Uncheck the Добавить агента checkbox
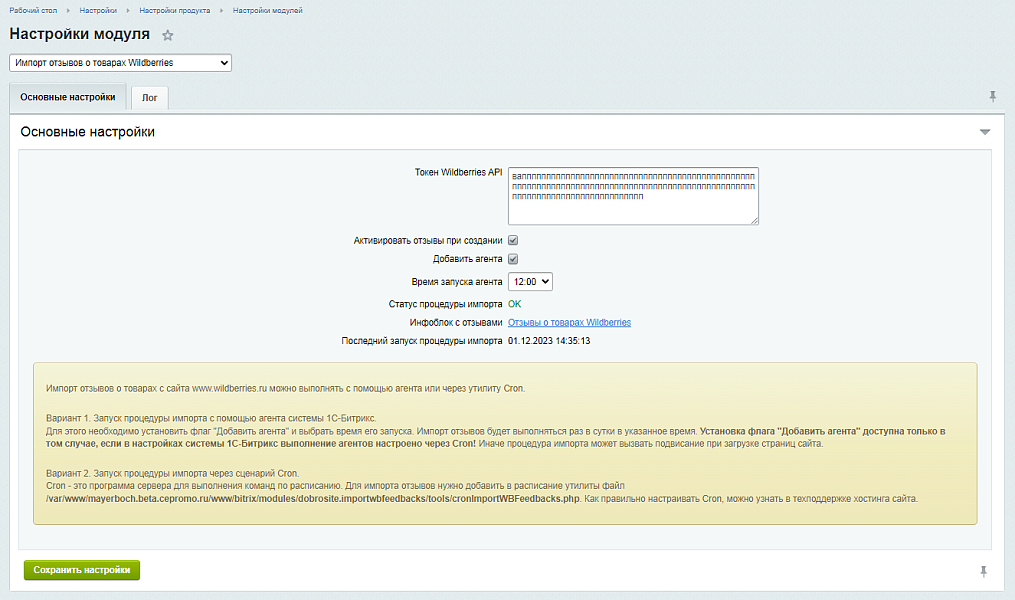Viewport: 1015px width, 600px height. 513,259
